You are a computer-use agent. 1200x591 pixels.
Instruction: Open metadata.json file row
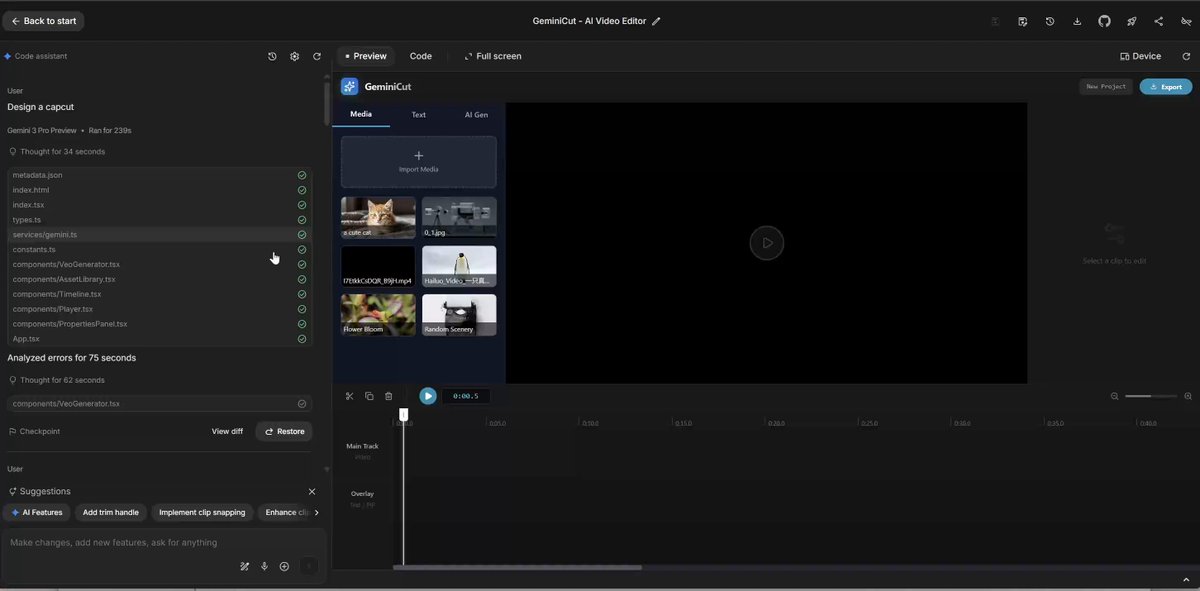pos(160,175)
